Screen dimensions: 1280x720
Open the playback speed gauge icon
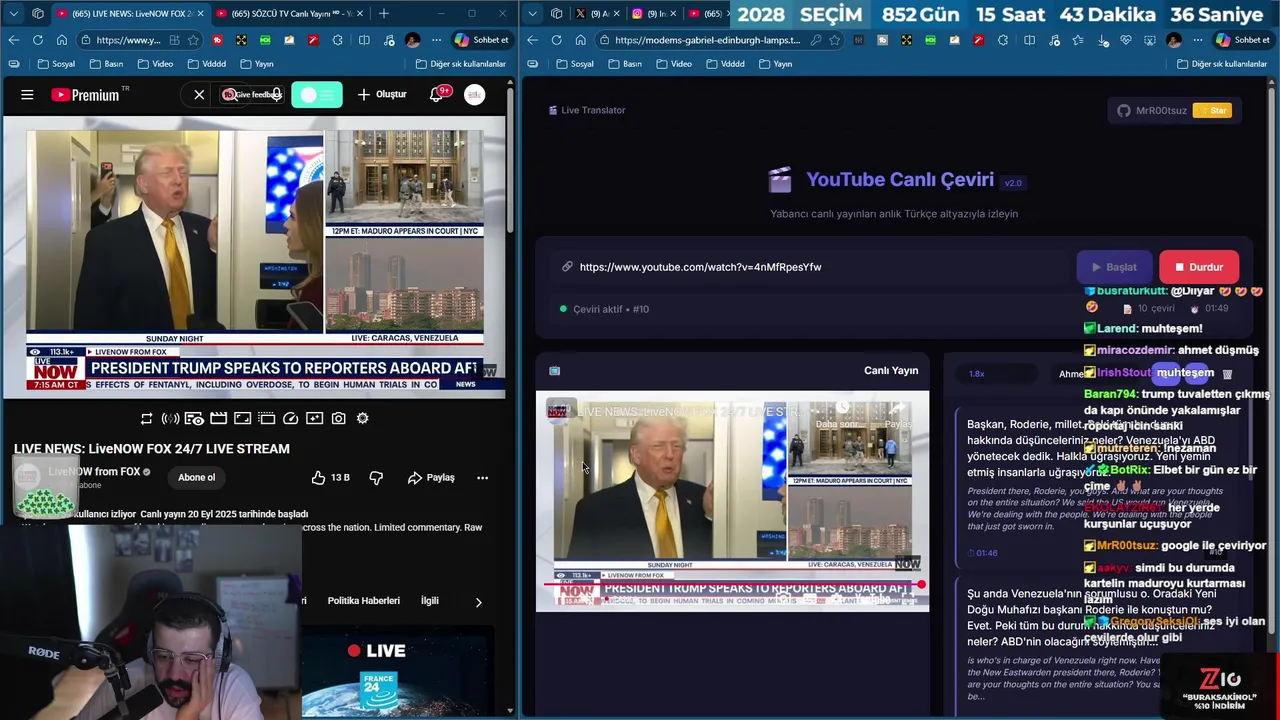pyautogui.click(x=290, y=418)
